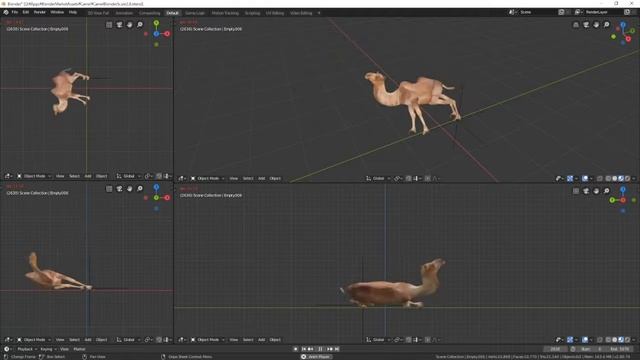Viewport: 640px width, 360px height.
Task: Add a new workspace with the plus button
Action: coord(319,13)
